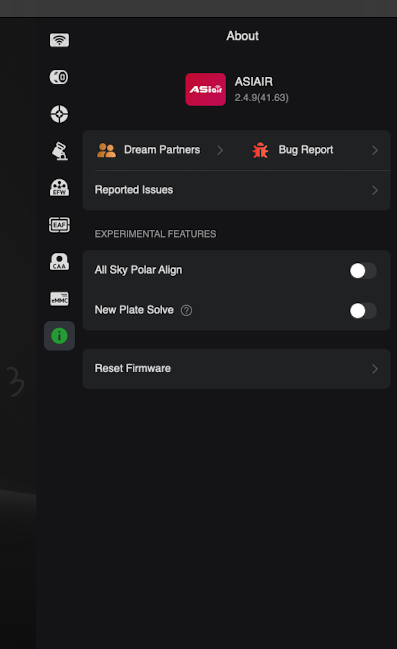Turn on the New Plate Solve toggle
The width and height of the screenshot is (397, 649).
[363, 311]
